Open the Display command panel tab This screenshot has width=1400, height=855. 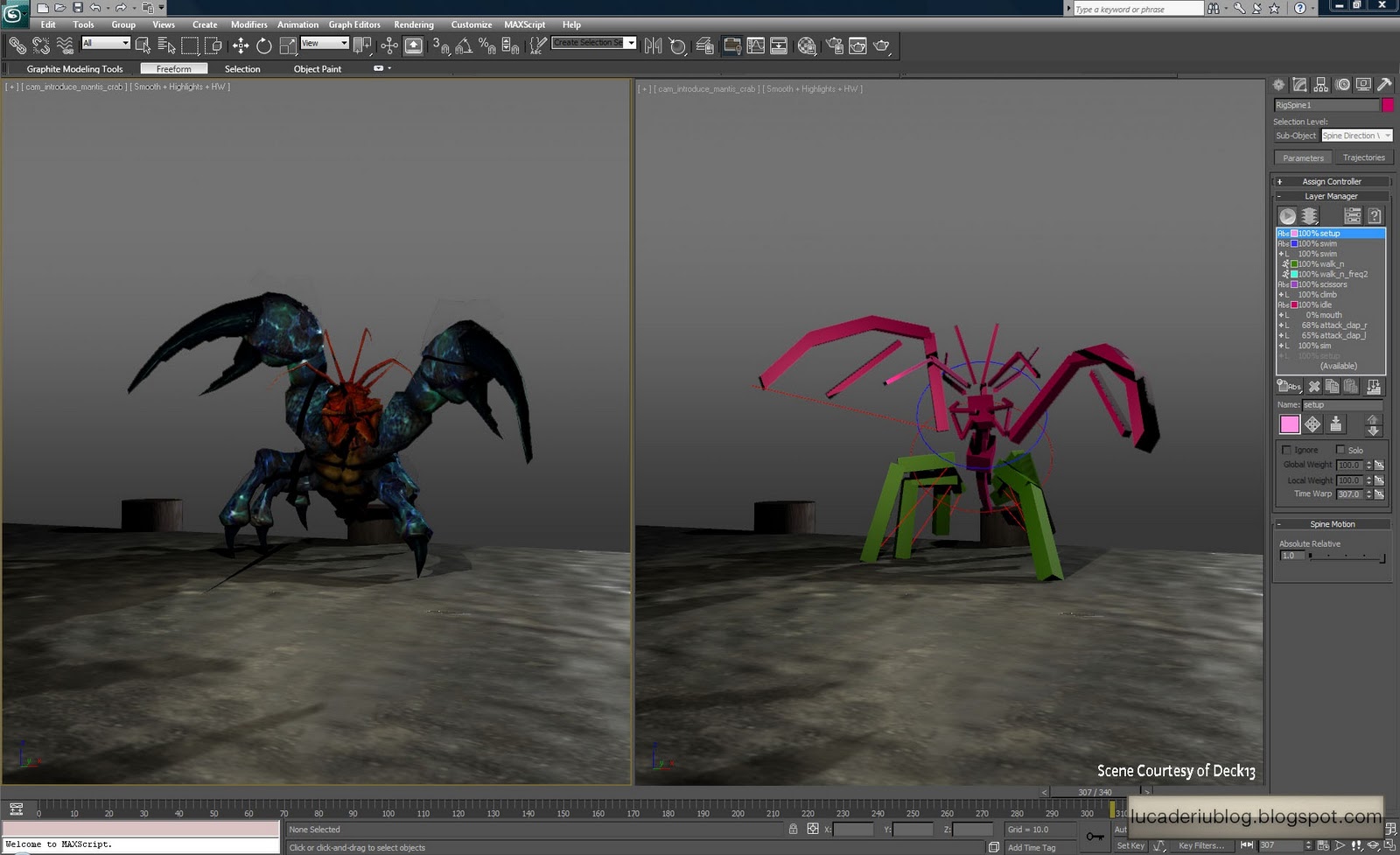click(x=1363, y=85)
